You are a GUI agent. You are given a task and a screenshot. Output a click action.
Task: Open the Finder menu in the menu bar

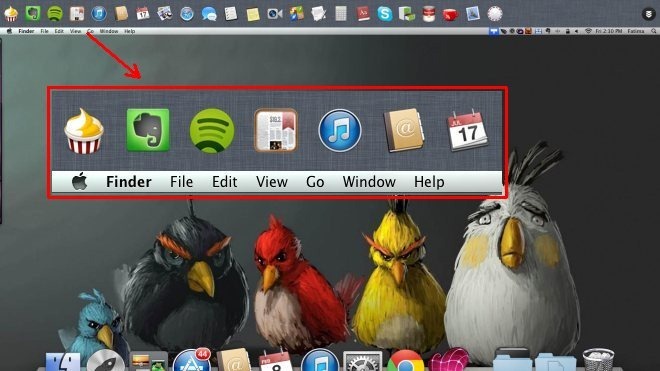[26, 31]
